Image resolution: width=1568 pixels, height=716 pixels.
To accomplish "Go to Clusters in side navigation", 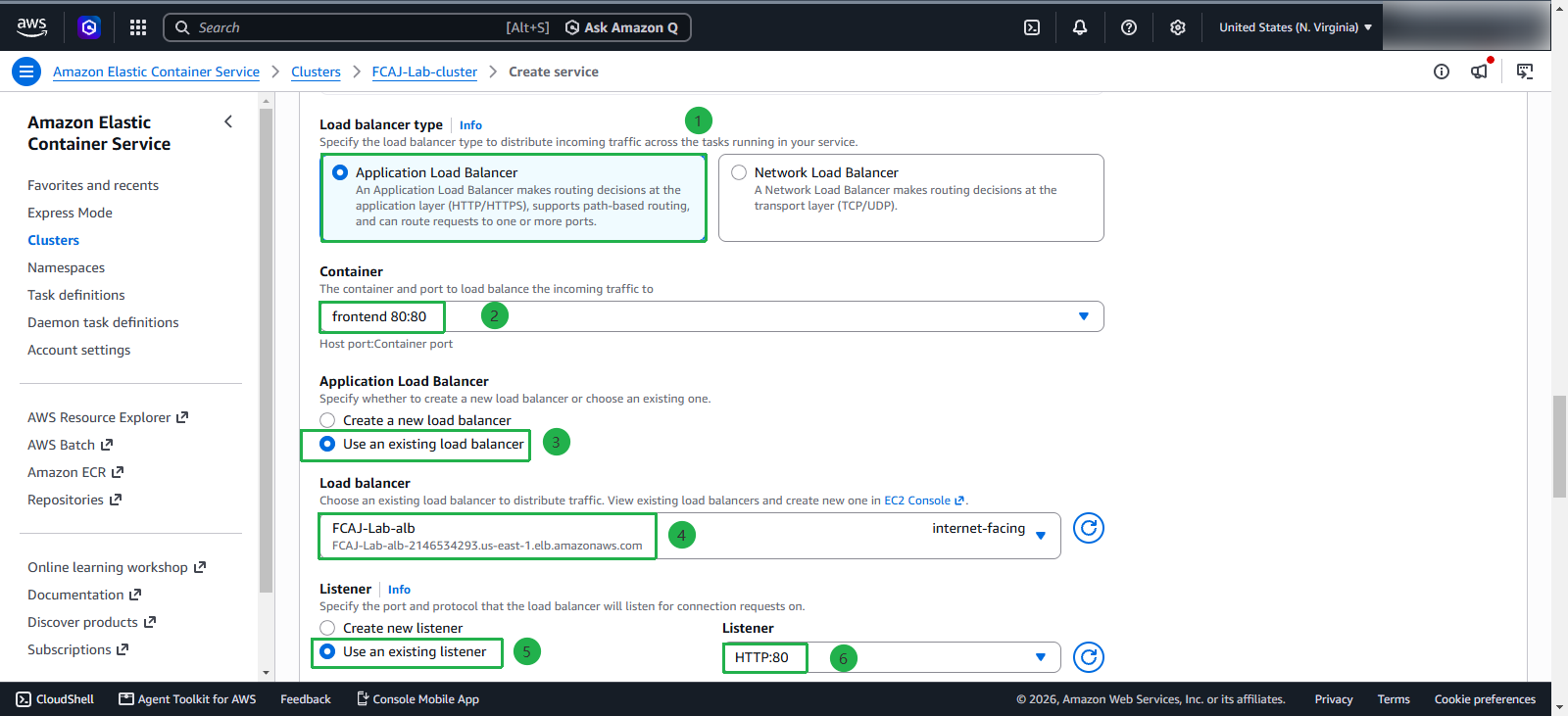I will pos(53,240).
